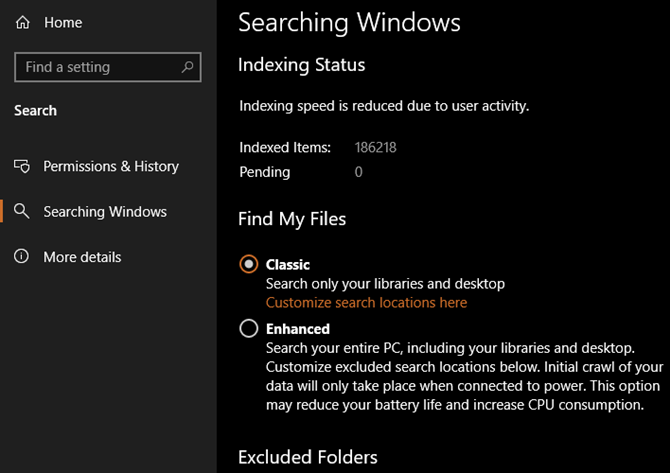The image size is (670, 473).
Task: Click the Permissions & History icon
Action: (x=22, y=166)
